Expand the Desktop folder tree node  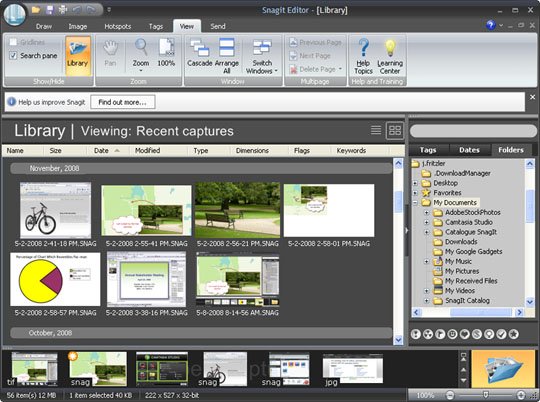point(415,183)
